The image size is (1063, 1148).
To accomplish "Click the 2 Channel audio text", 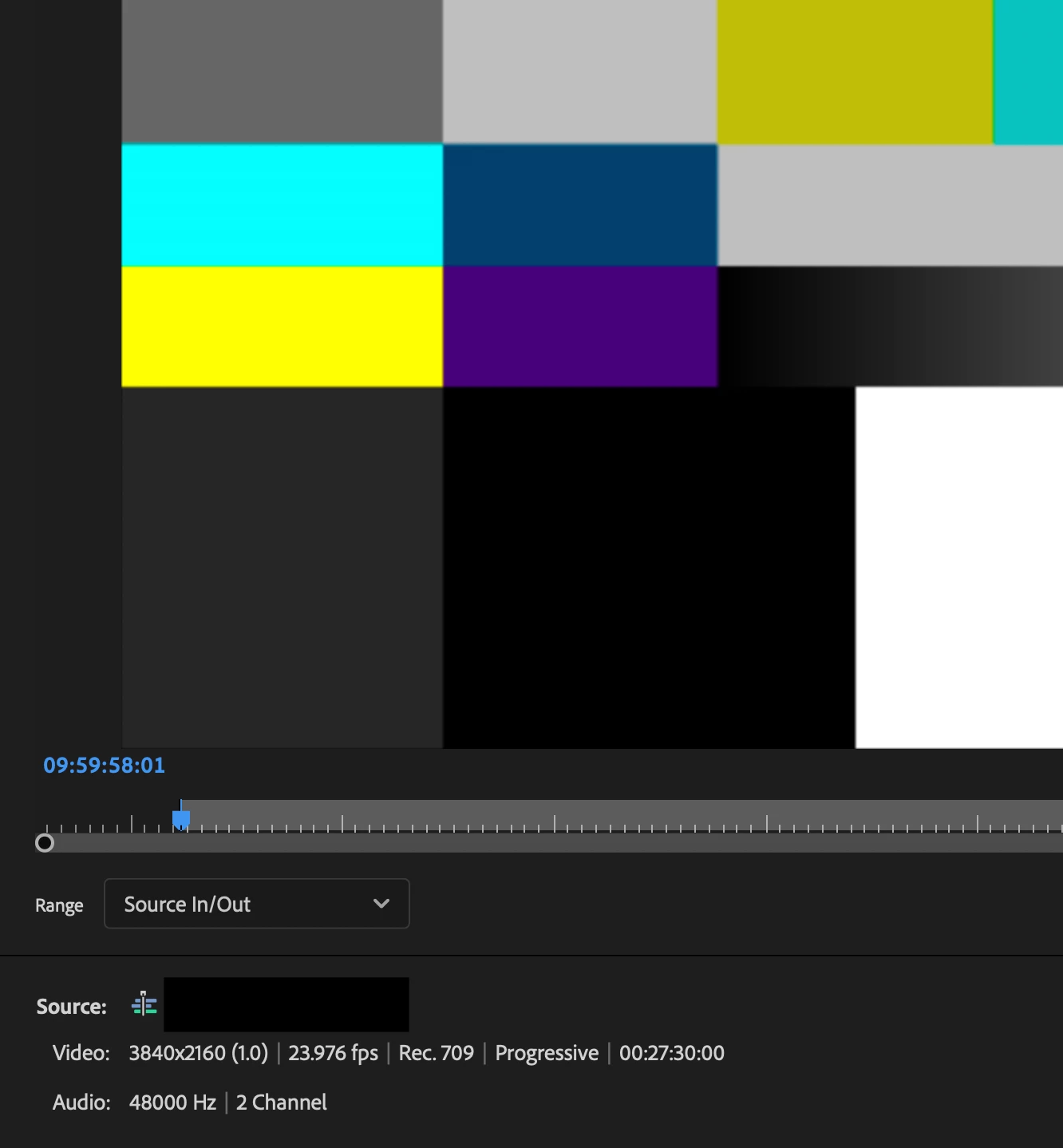I will tap(282, 1102).
